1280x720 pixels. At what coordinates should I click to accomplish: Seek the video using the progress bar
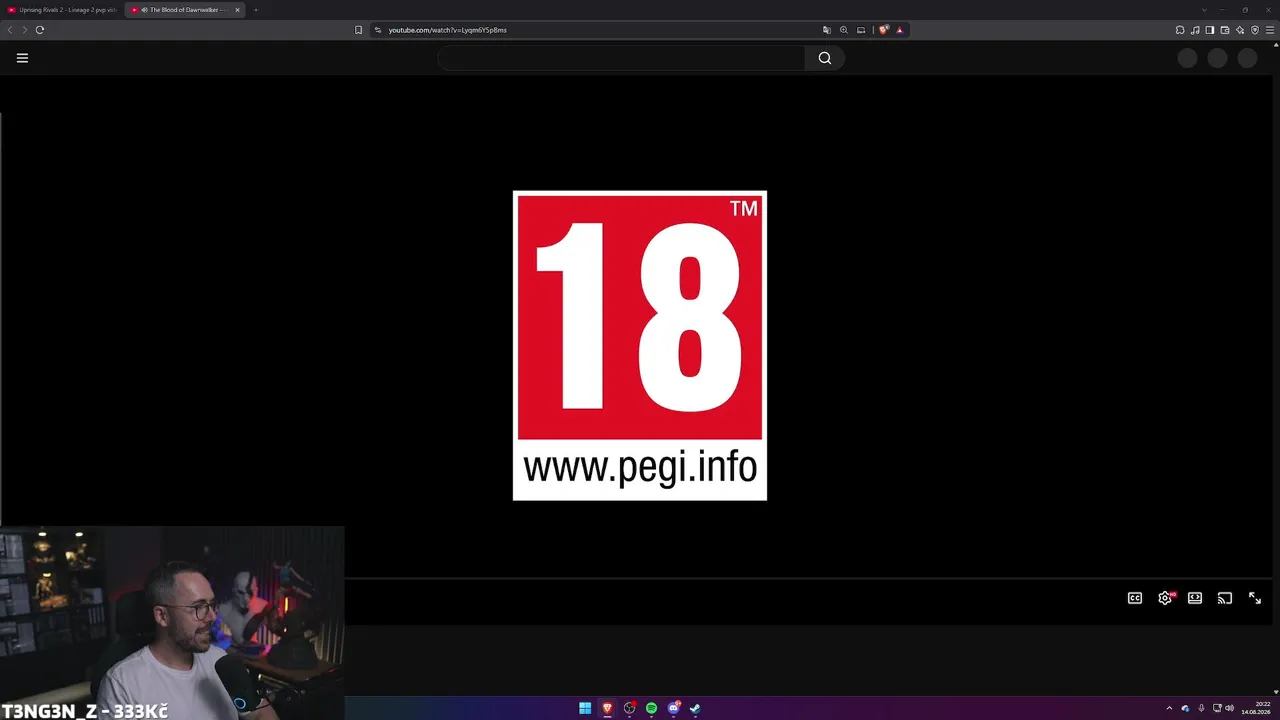[807, 578]
